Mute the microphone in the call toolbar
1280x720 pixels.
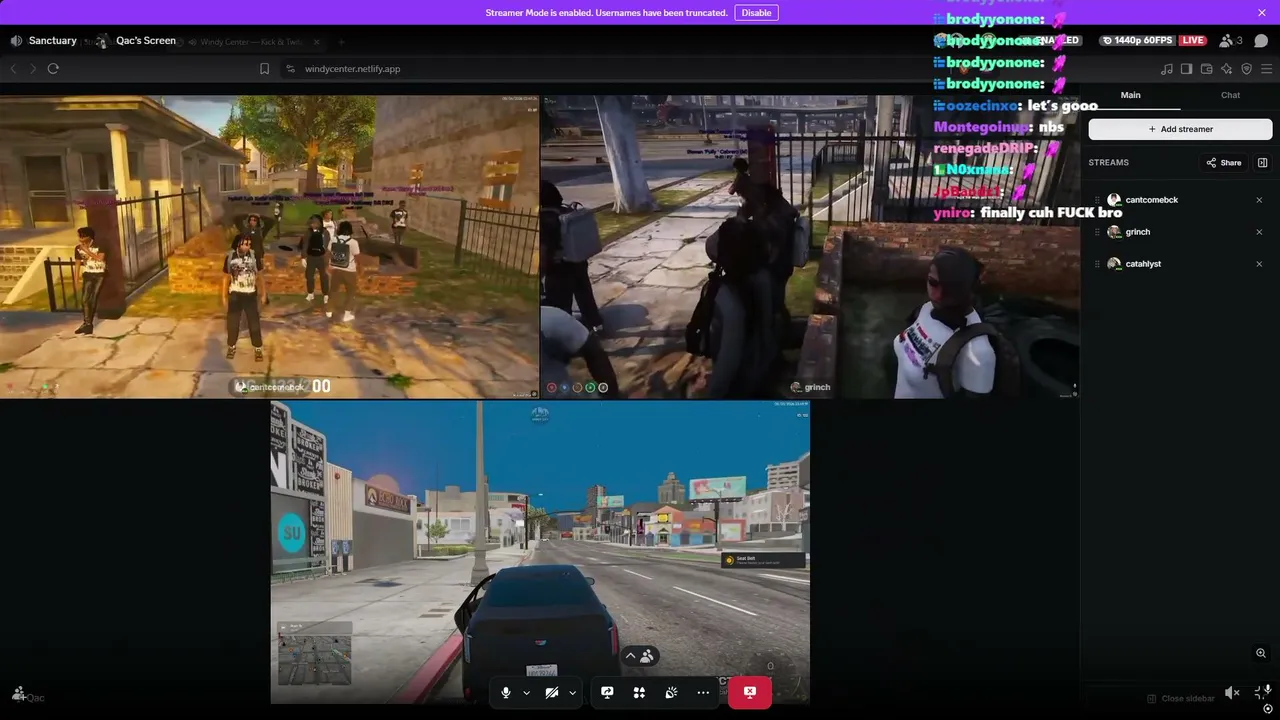(x=506, y=692)
